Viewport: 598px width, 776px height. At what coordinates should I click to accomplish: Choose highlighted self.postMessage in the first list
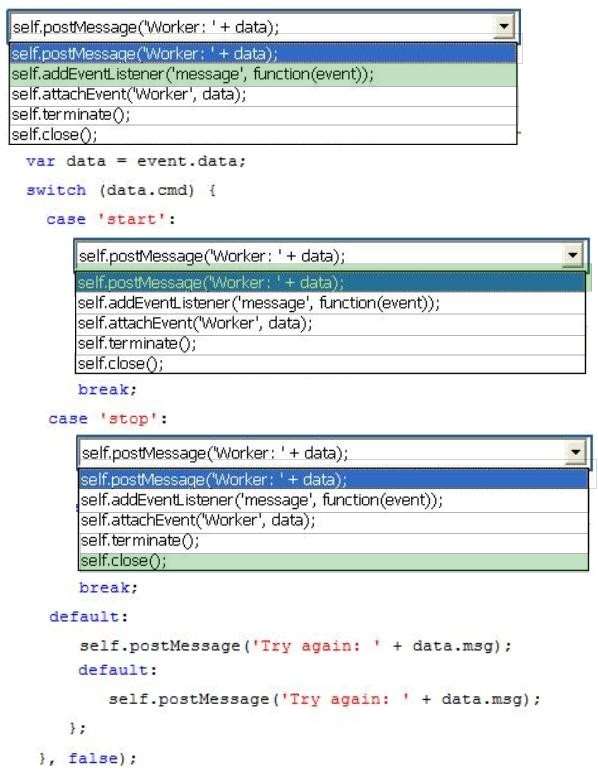click(x=263, y=53)
